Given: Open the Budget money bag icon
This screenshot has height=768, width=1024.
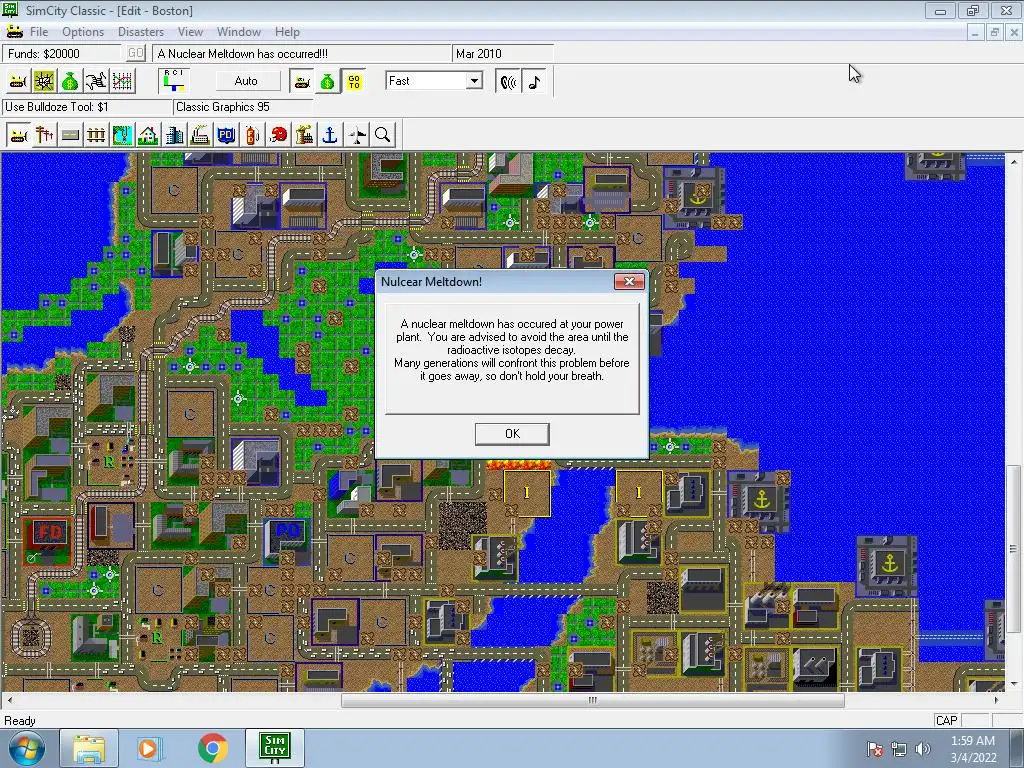Looking at the screenshot, I should pyautogui.click(x=70, y=81).
